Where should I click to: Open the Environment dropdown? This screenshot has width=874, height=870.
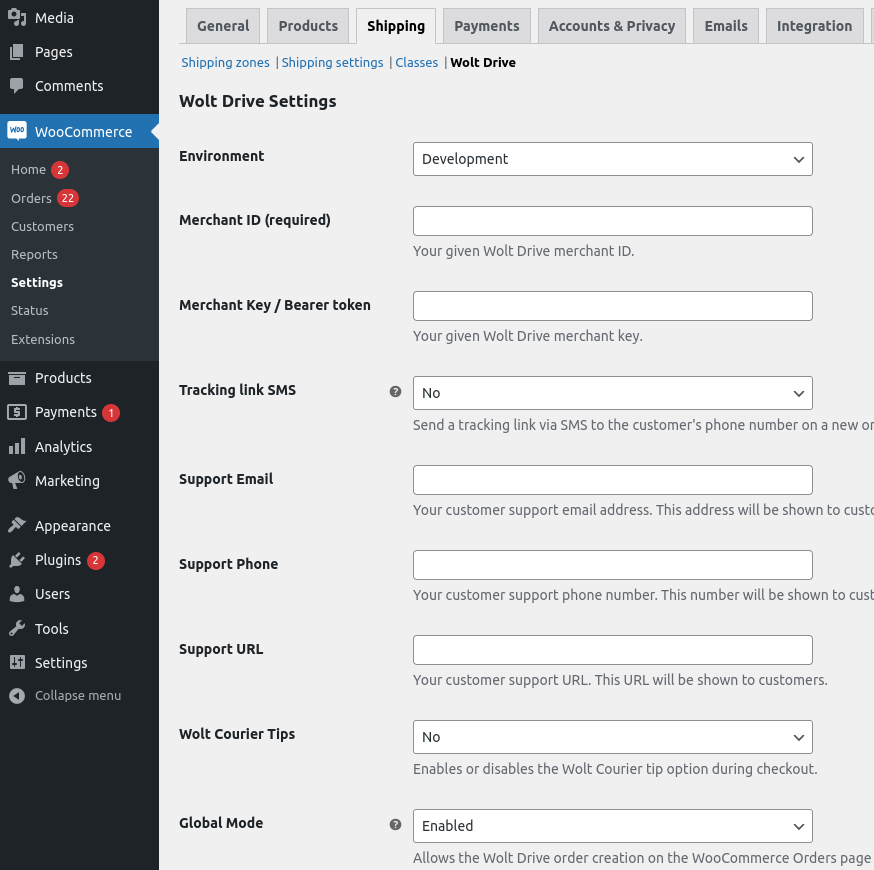pyautogui.click(x=613, y=159)
